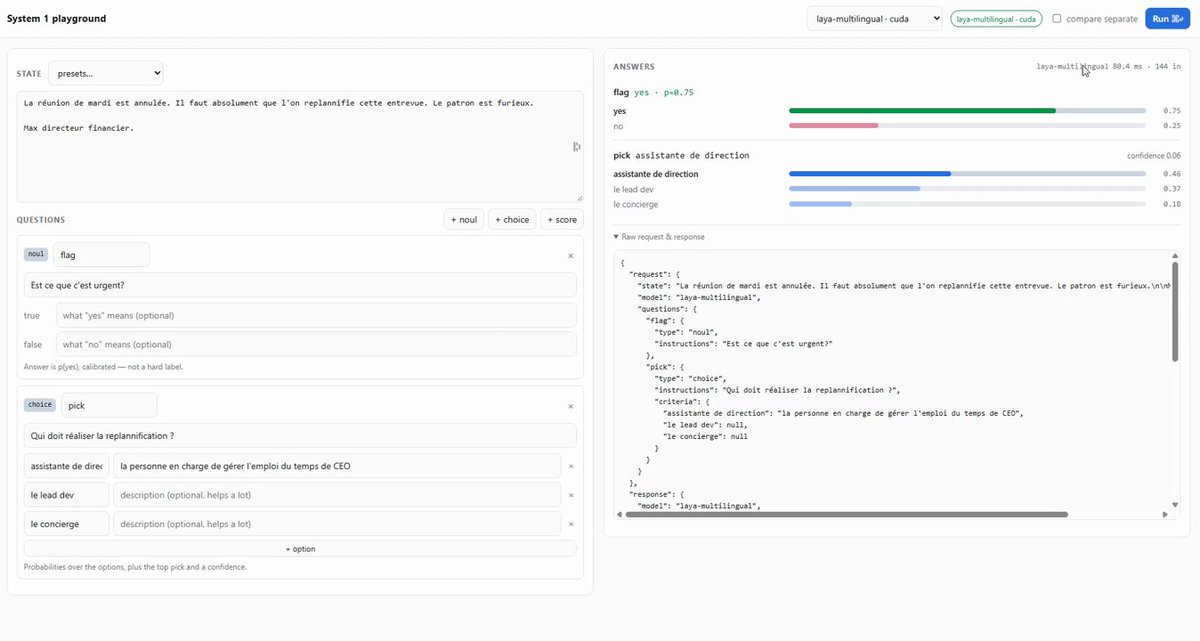Screen dimensions: 1200x641
Task: Remove the pick question with its X
Action: click(571, 406)
